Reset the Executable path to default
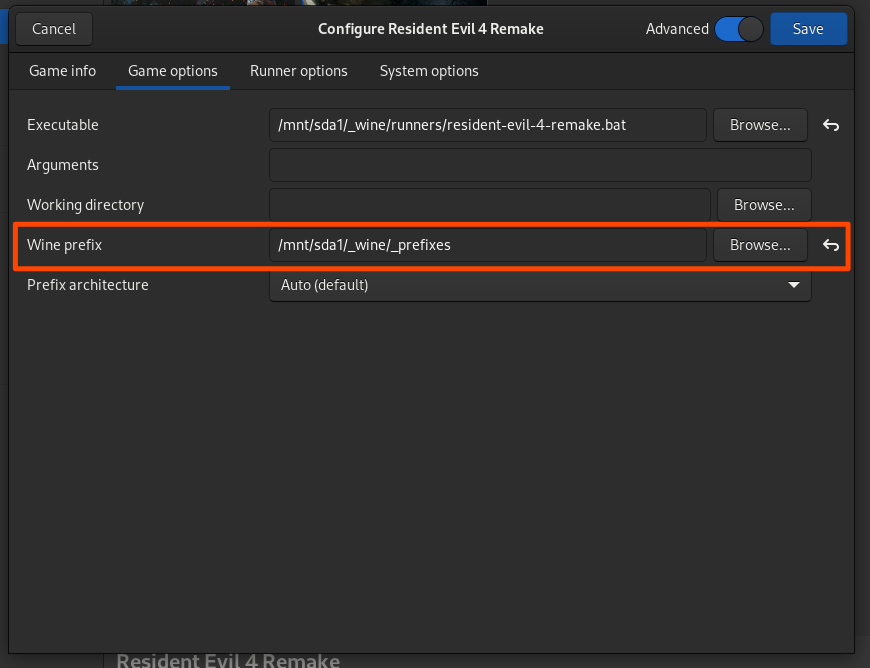 [x=830, y=125]
